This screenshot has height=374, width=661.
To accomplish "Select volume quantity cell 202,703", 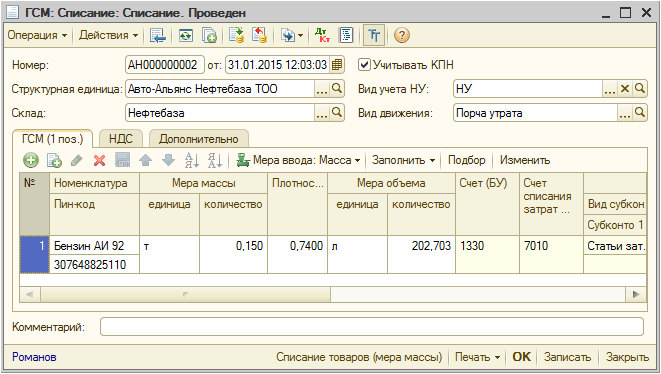I will tap(422, 254).
